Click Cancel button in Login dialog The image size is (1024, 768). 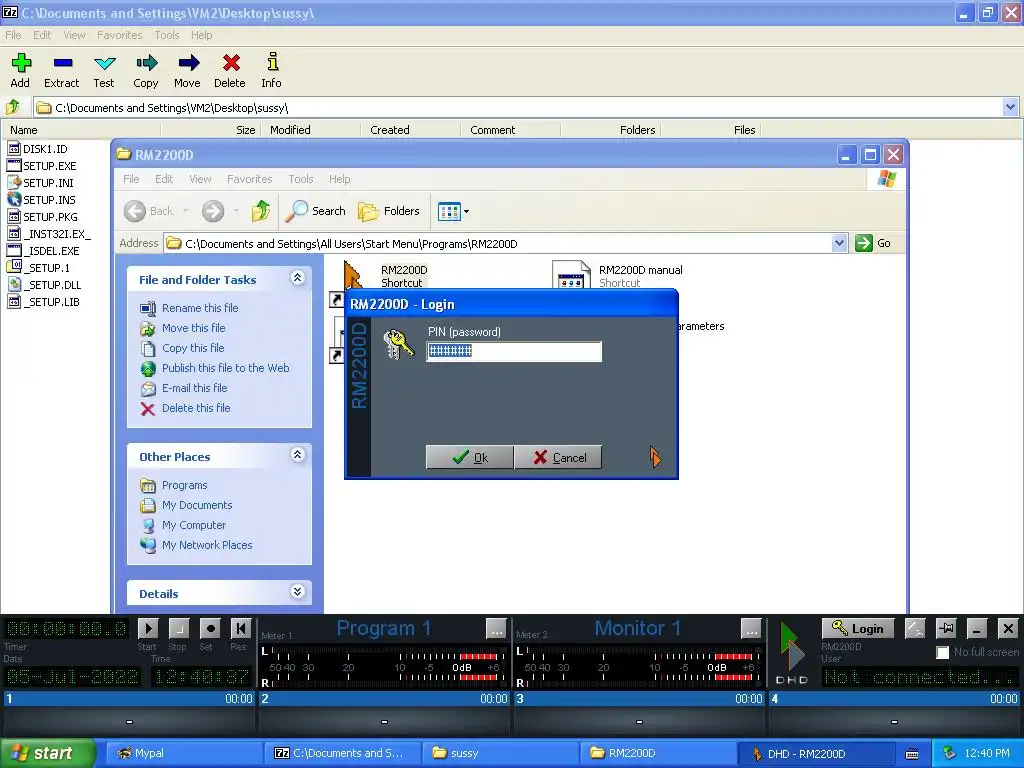[x=558, y=457]
